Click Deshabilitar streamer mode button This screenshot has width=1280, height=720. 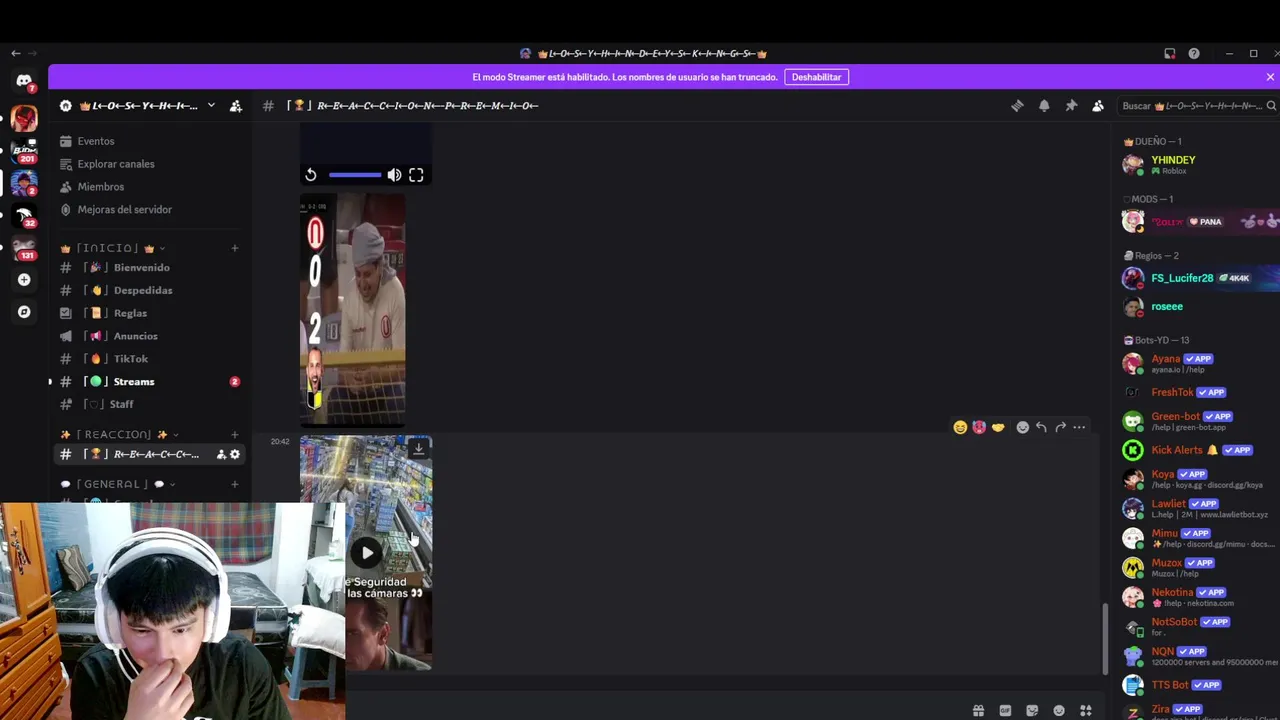pos(816,77)
